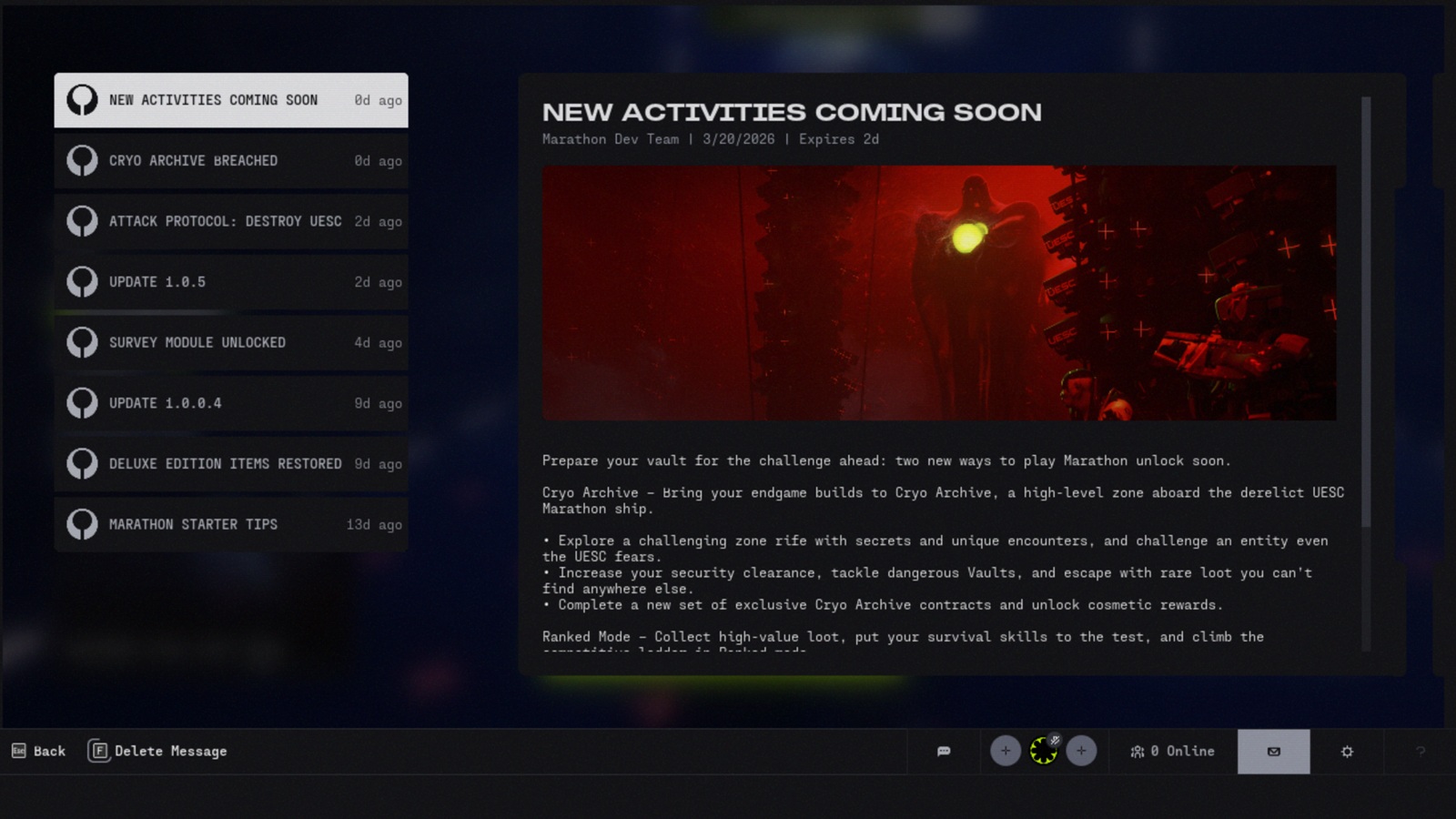Select Update 1.0.0.4 message entry
This screenshot has width=1456, height=819.
tap(231, 403)
